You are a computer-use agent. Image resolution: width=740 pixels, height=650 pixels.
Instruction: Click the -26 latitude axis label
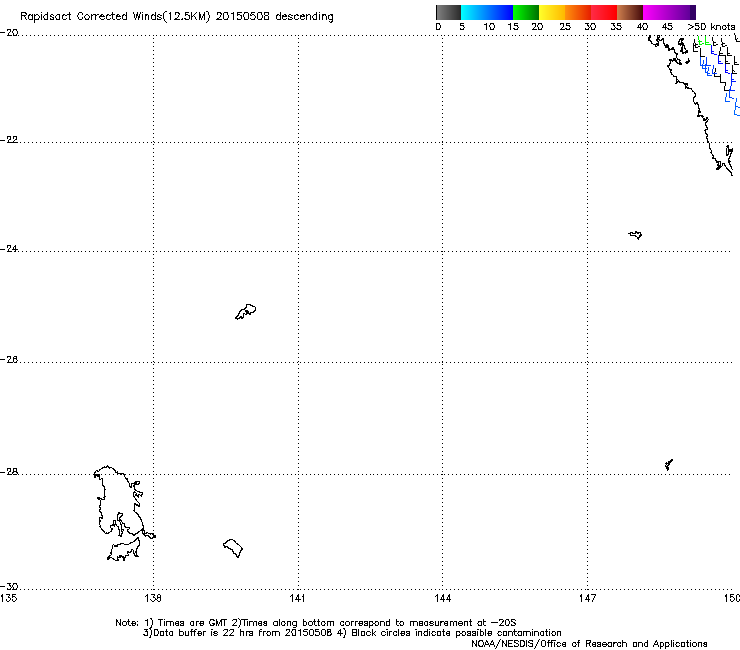[x=9, y=359]
